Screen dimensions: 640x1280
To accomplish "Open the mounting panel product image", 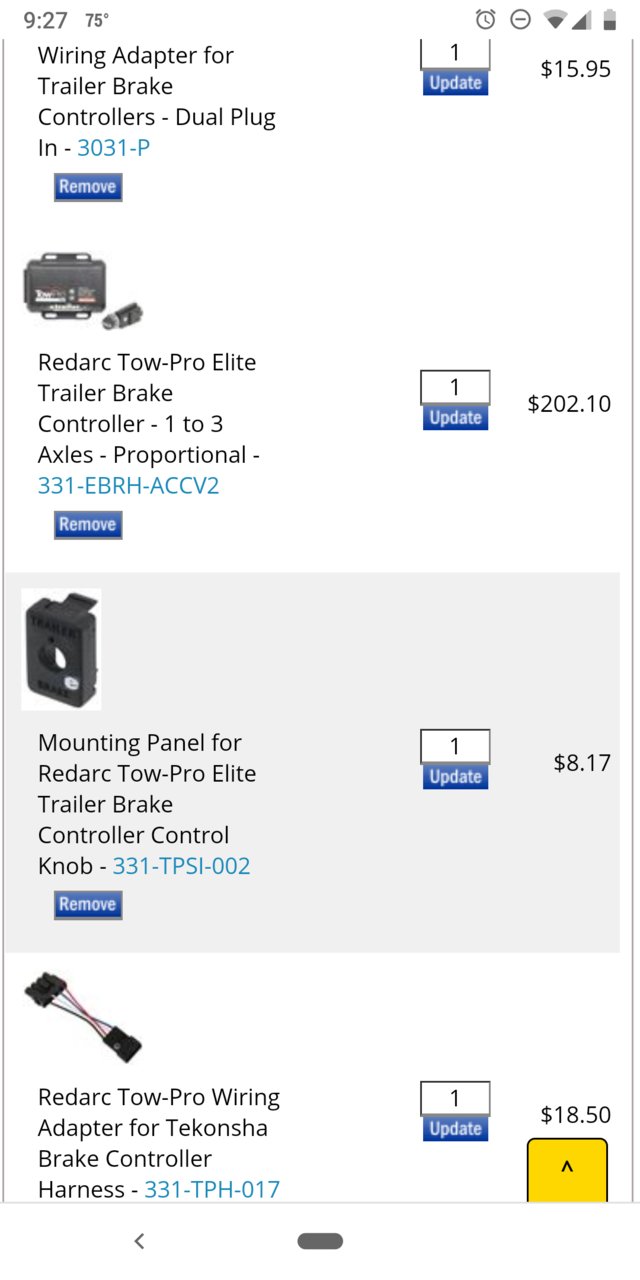I will tap(61, 649).
